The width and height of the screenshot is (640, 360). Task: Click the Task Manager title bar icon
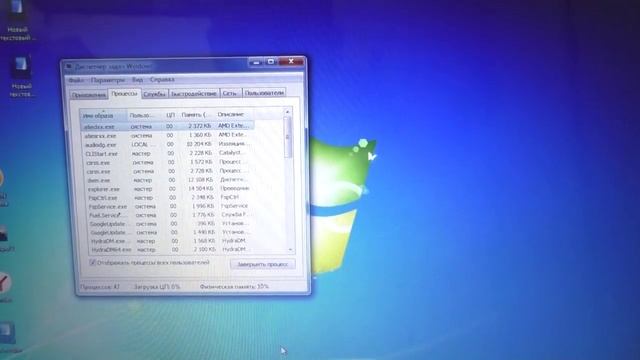click(x=69, y=66)
